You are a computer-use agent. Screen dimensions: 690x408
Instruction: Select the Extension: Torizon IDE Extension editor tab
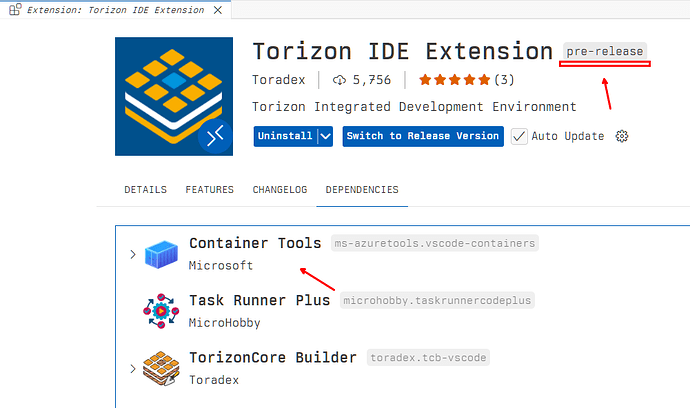tap(115, 10)
